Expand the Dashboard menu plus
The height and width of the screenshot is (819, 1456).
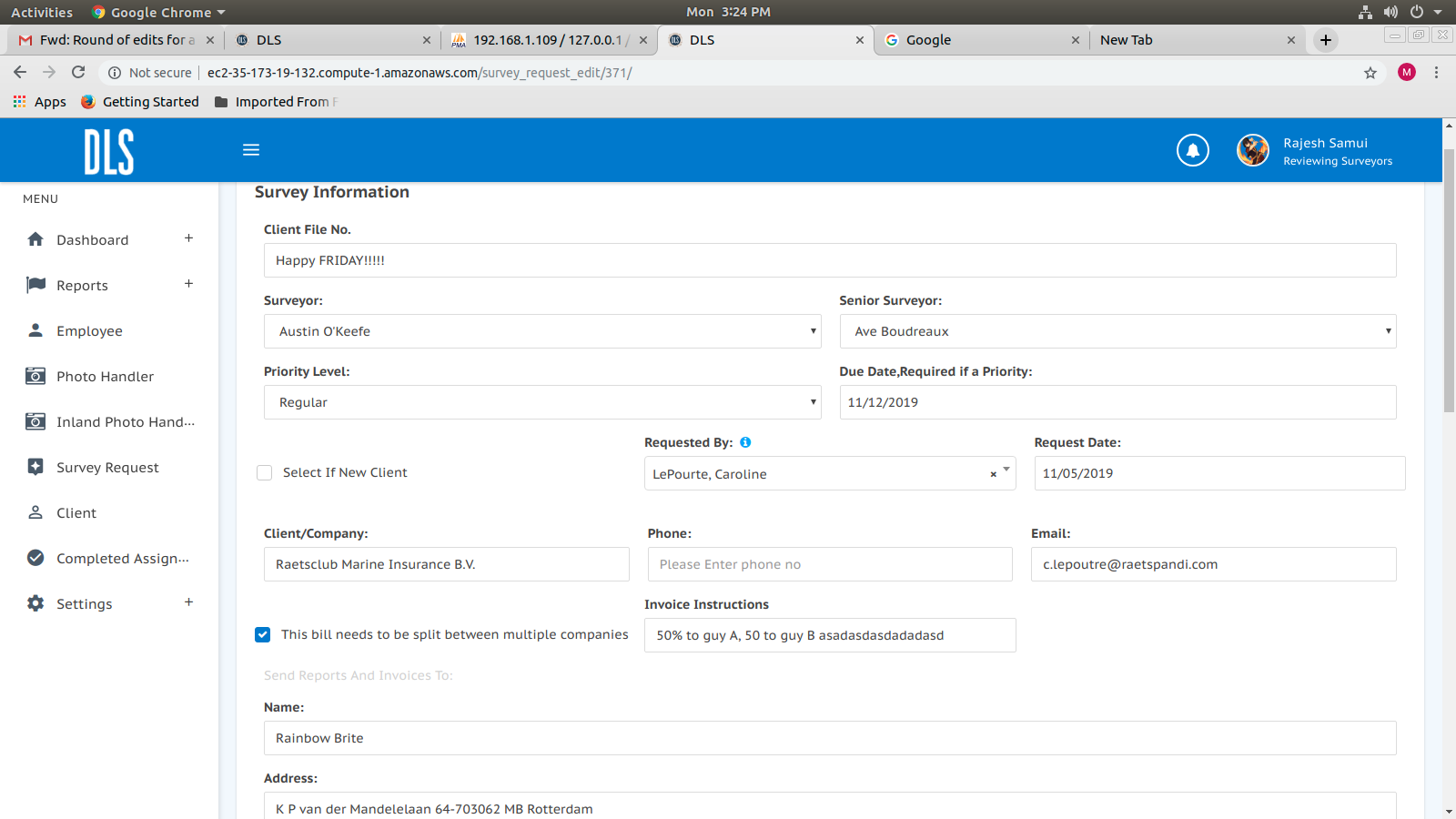[x=188, y=238]
